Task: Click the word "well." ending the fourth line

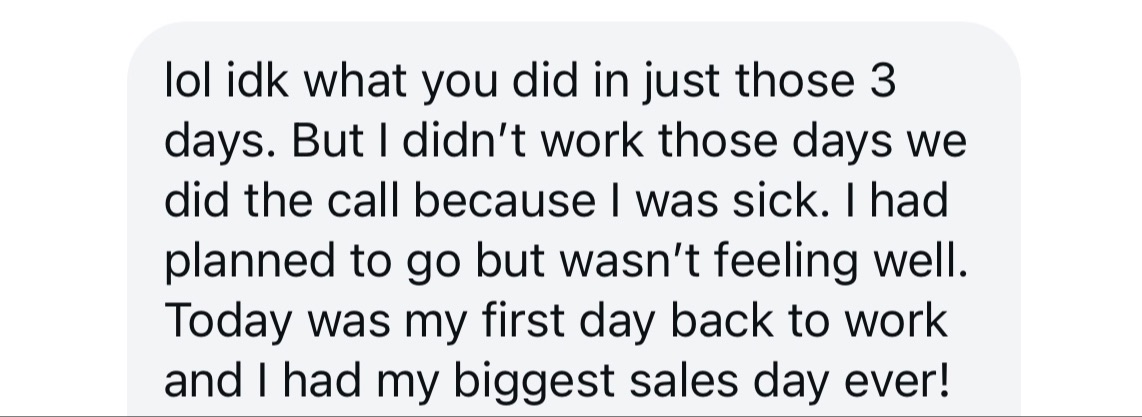Action: click(921, 260)
